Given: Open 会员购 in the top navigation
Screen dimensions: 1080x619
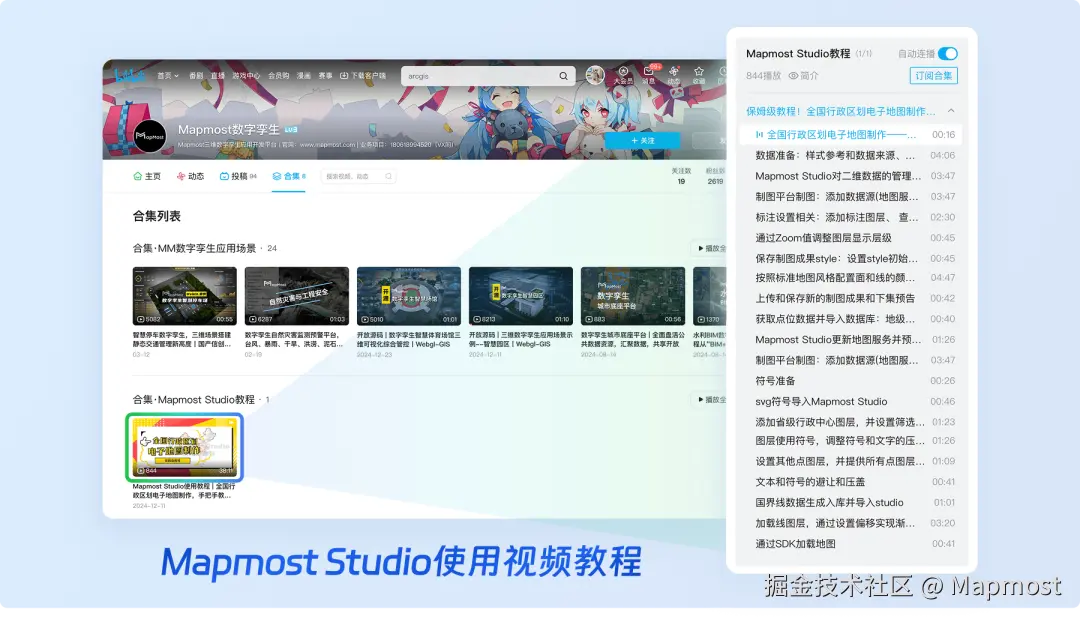Looking at the screenshot, I should click(x=278, y=76).
